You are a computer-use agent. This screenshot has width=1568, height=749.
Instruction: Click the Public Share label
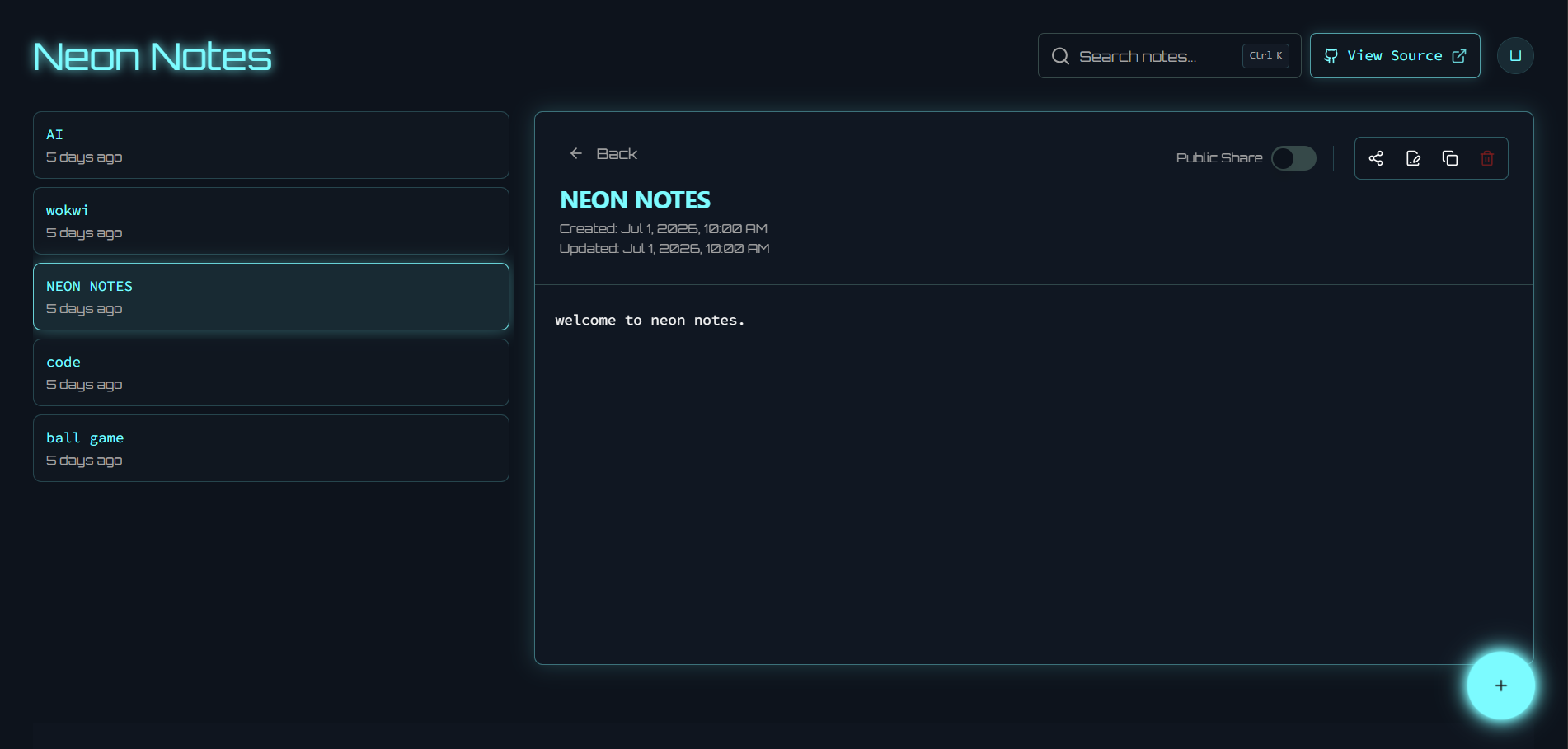[1219, 157]
